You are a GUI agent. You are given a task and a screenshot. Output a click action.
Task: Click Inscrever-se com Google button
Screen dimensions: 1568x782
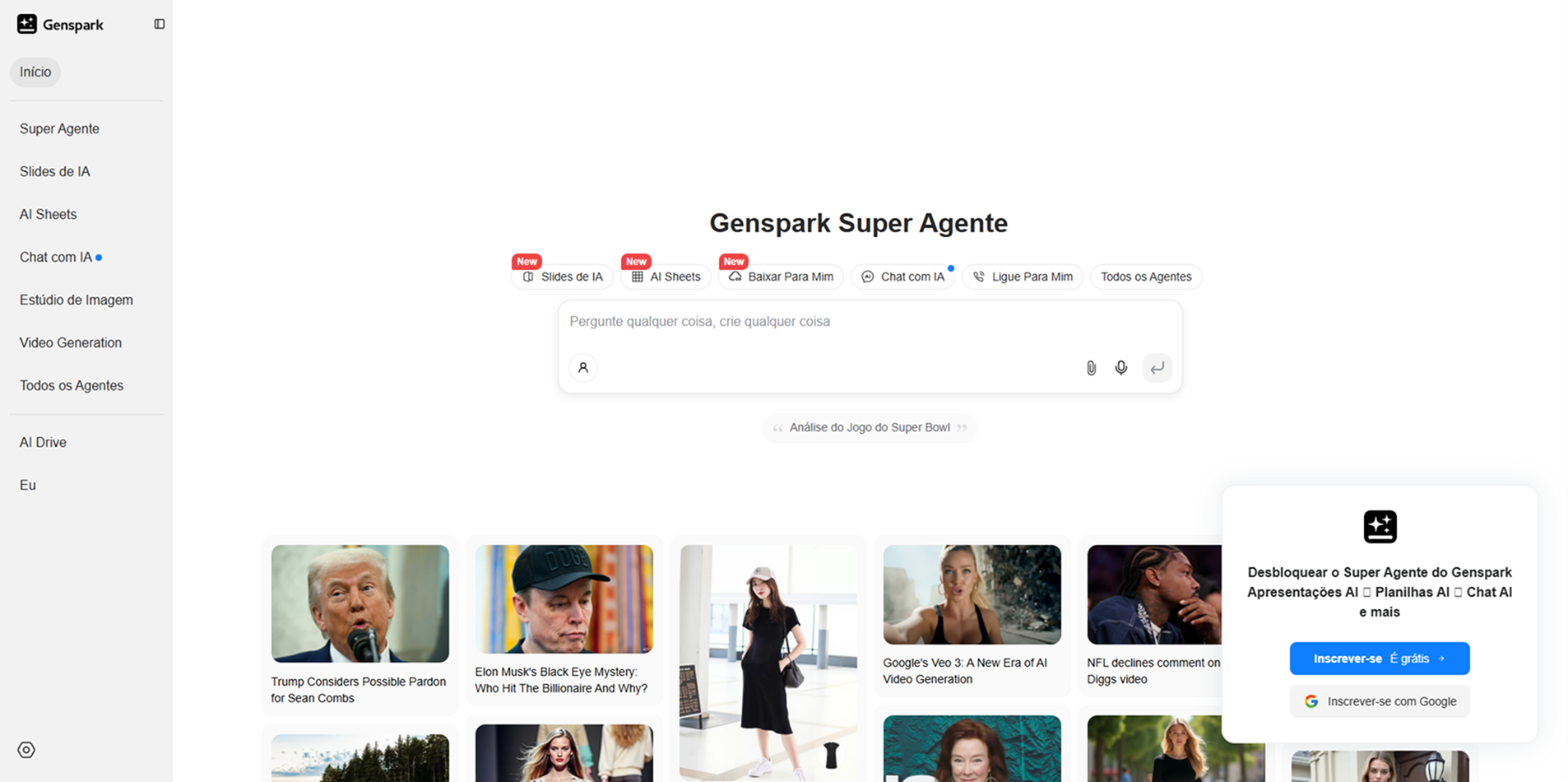pyautogui.click(x=1380, y=701)
